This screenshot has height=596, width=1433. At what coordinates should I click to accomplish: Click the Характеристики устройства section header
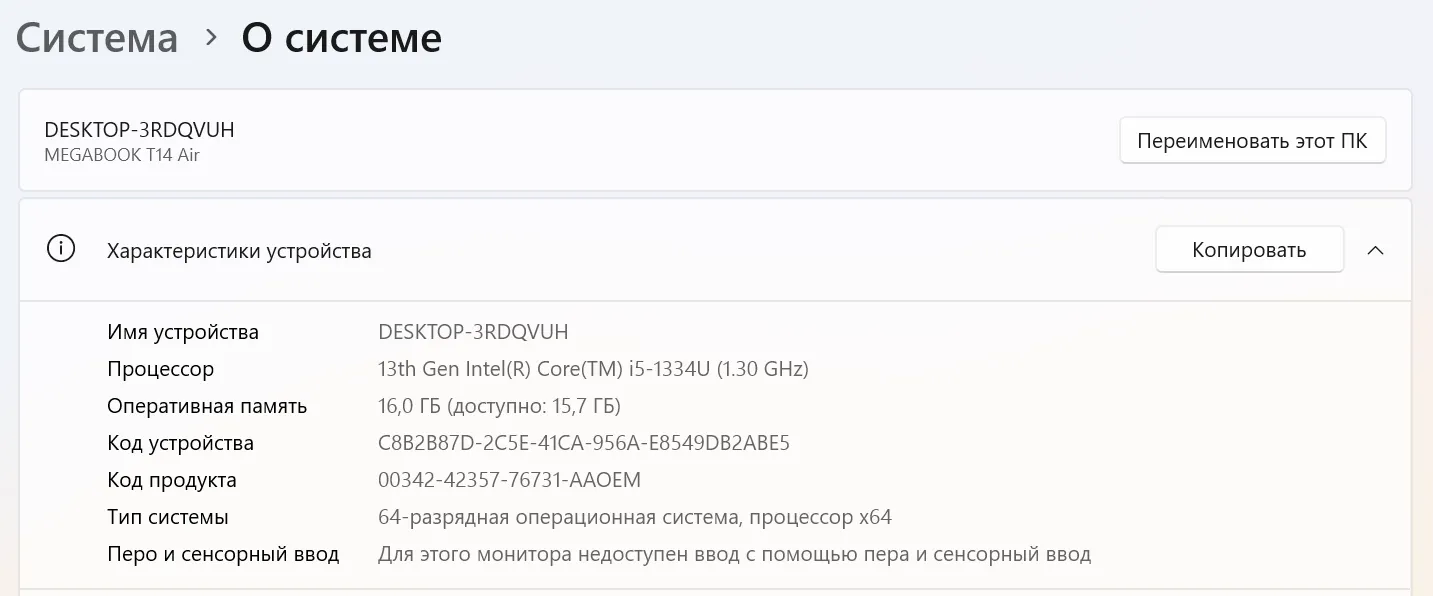click(x=239, y=251)
